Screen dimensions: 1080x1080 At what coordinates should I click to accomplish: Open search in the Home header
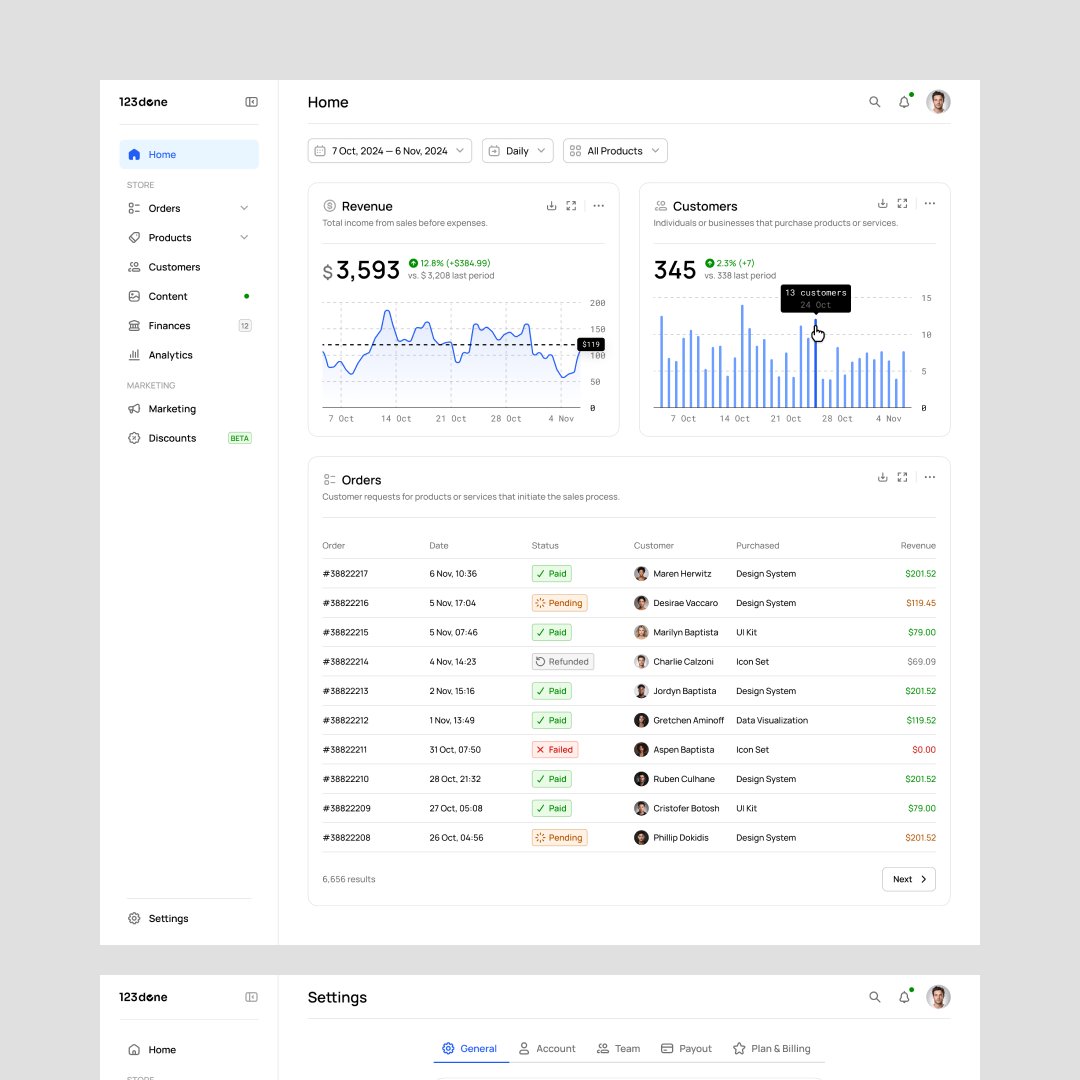(874, 102)
